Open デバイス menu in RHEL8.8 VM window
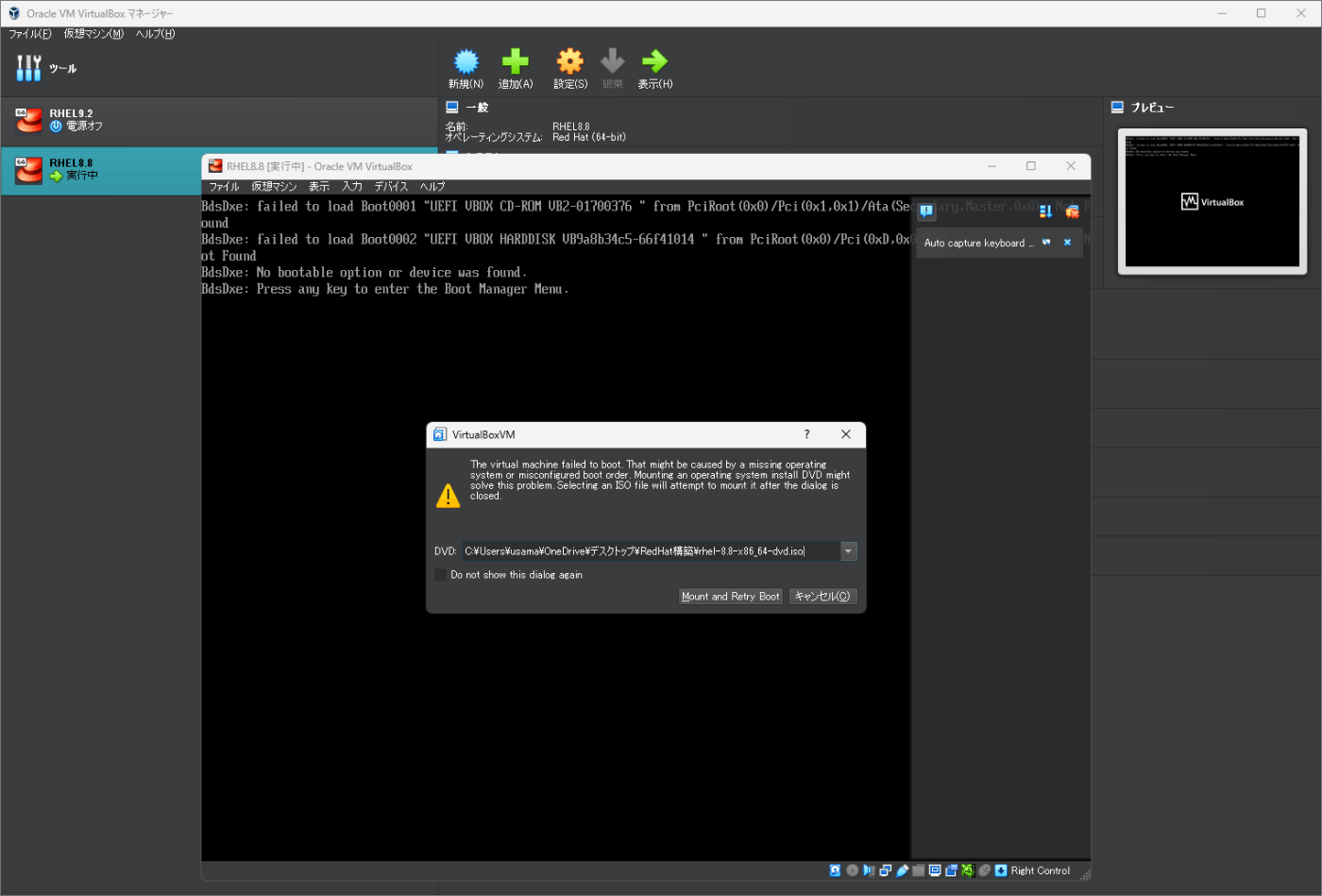1322x896 pixels. point(391,187)
